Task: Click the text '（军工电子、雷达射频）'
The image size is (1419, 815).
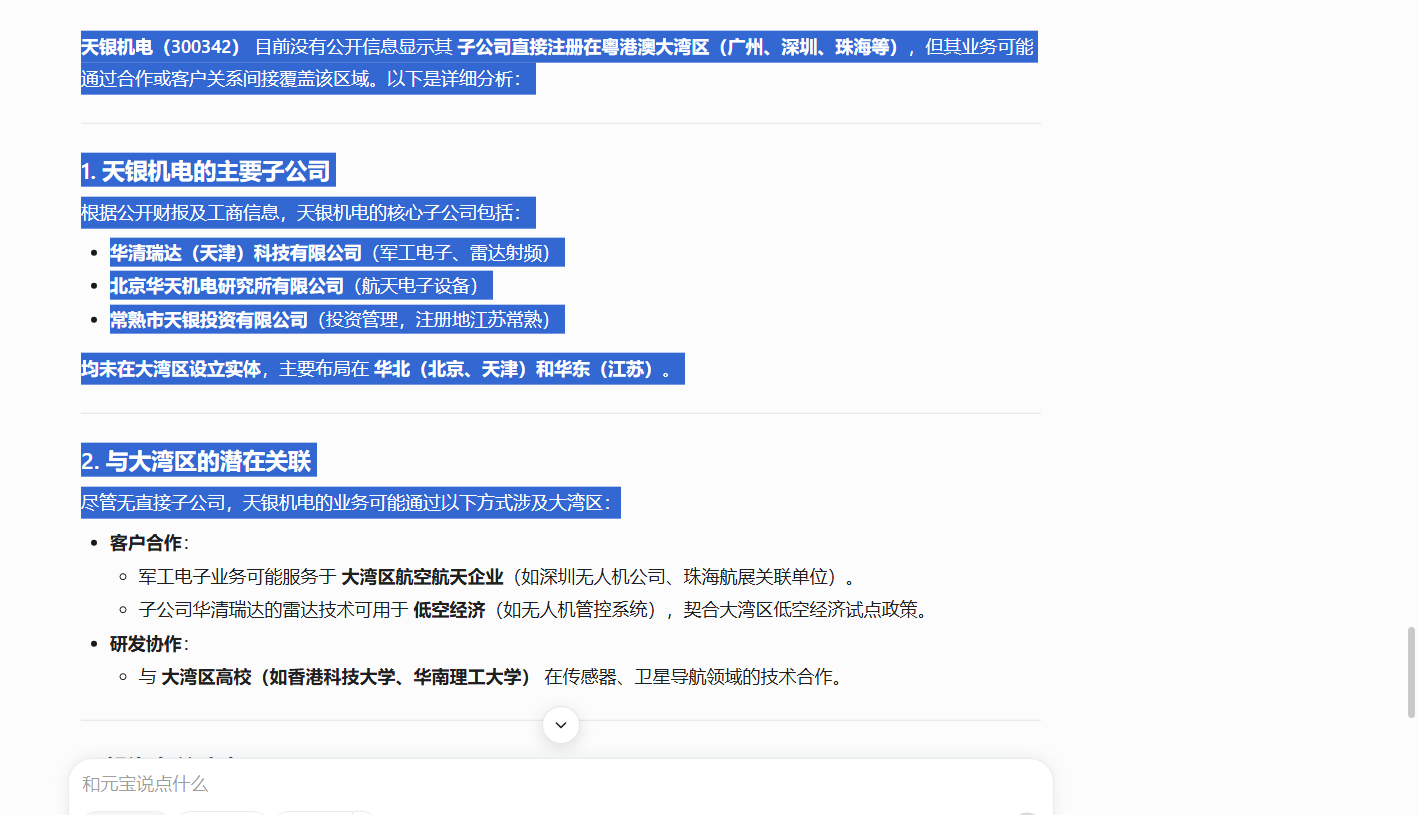Action: click(461, 253)
